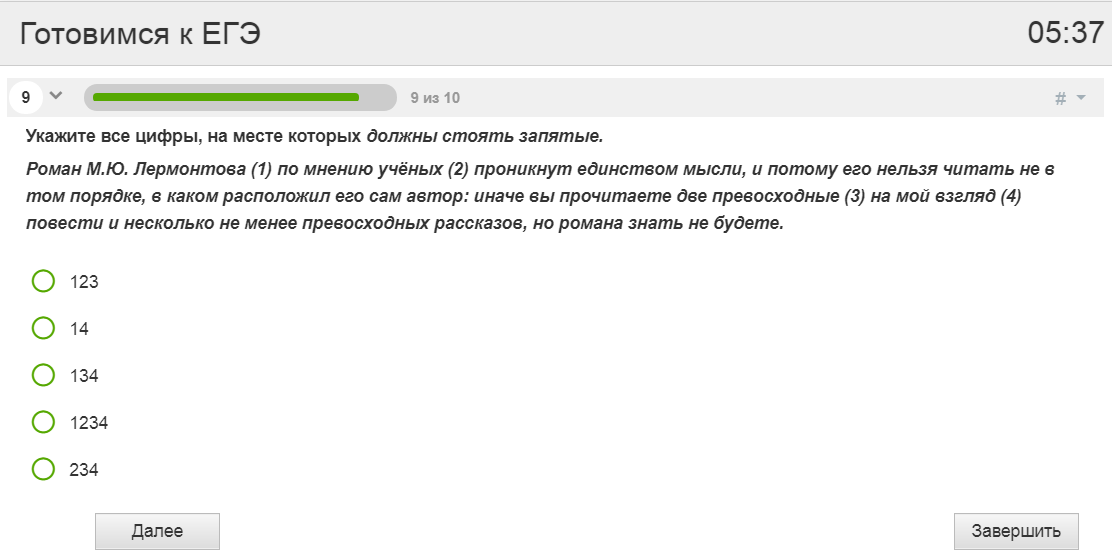
Task: Mark answer option 234
Action: click(43, 469)
